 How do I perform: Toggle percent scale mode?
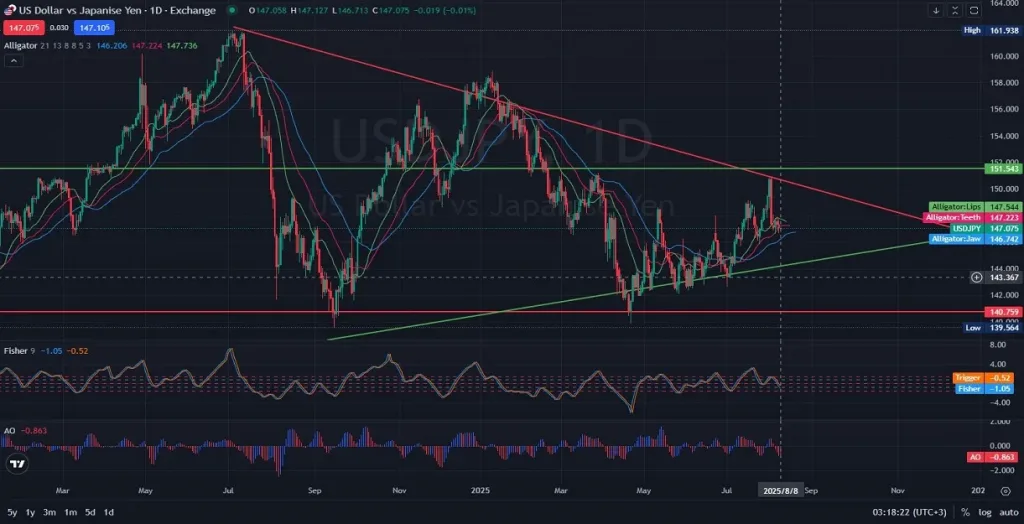pyautogui.click(x=965, y=512)
